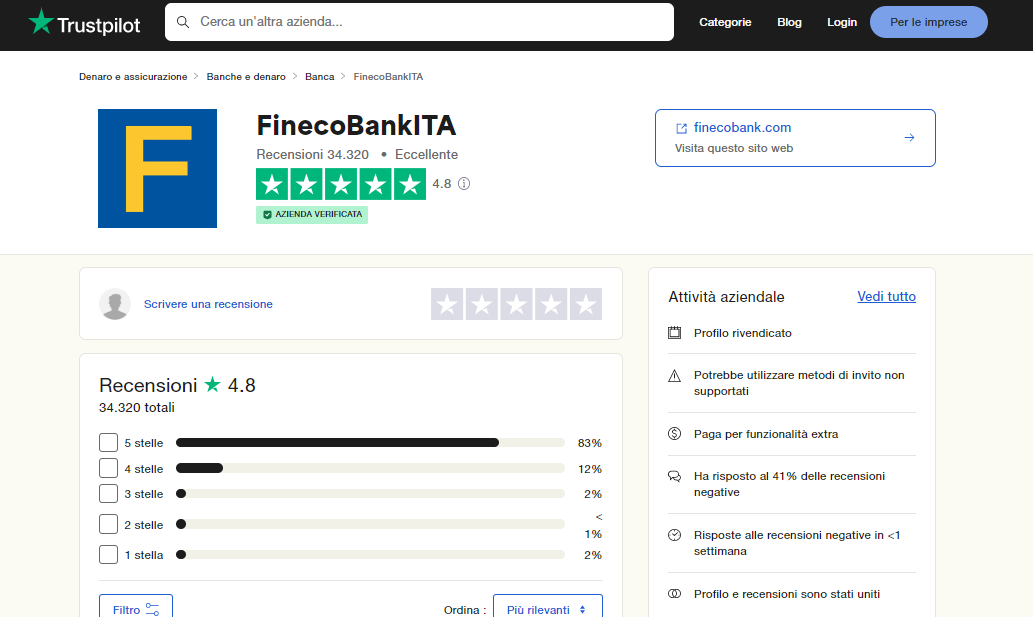This screenshot has width=1033, height=617.
Task: Click the Trustpilot logo
Action: [84, 22]
